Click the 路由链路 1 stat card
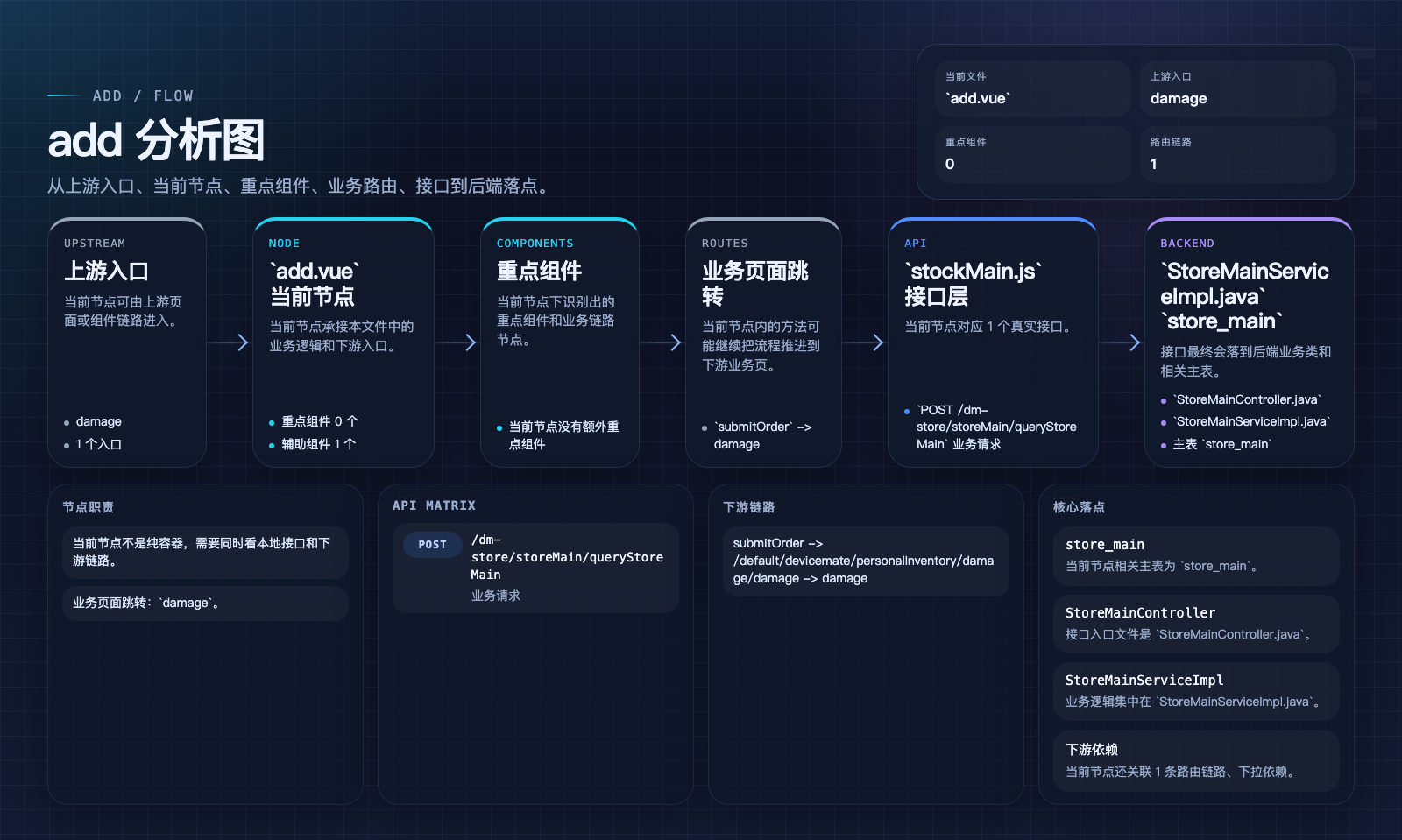1402x840 pixels. [1237, 154]
